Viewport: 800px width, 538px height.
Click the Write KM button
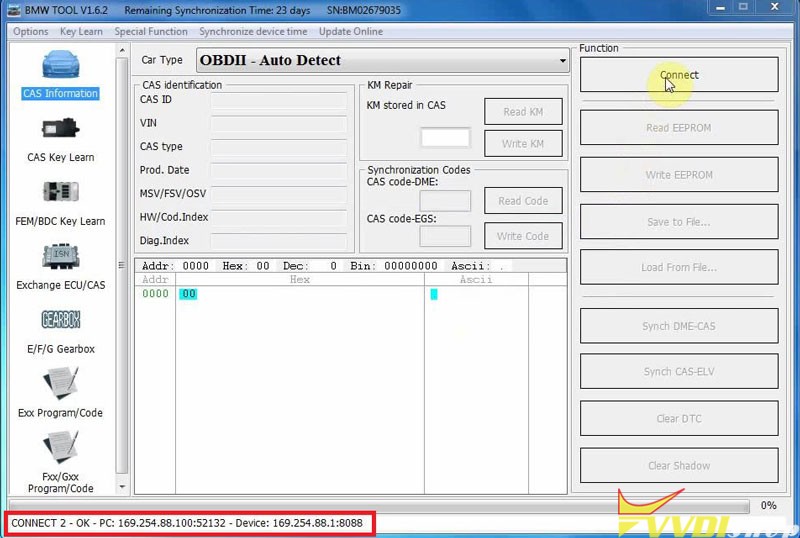coord(523,143)
